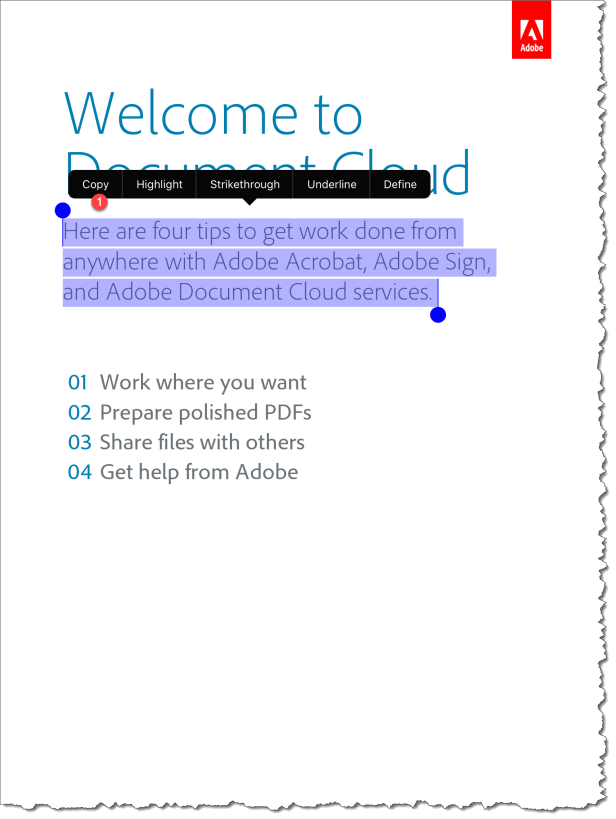Click the Adobe logo badge
Image resolution: width=616 pixels, height=819 pixels.
(531, 30)
